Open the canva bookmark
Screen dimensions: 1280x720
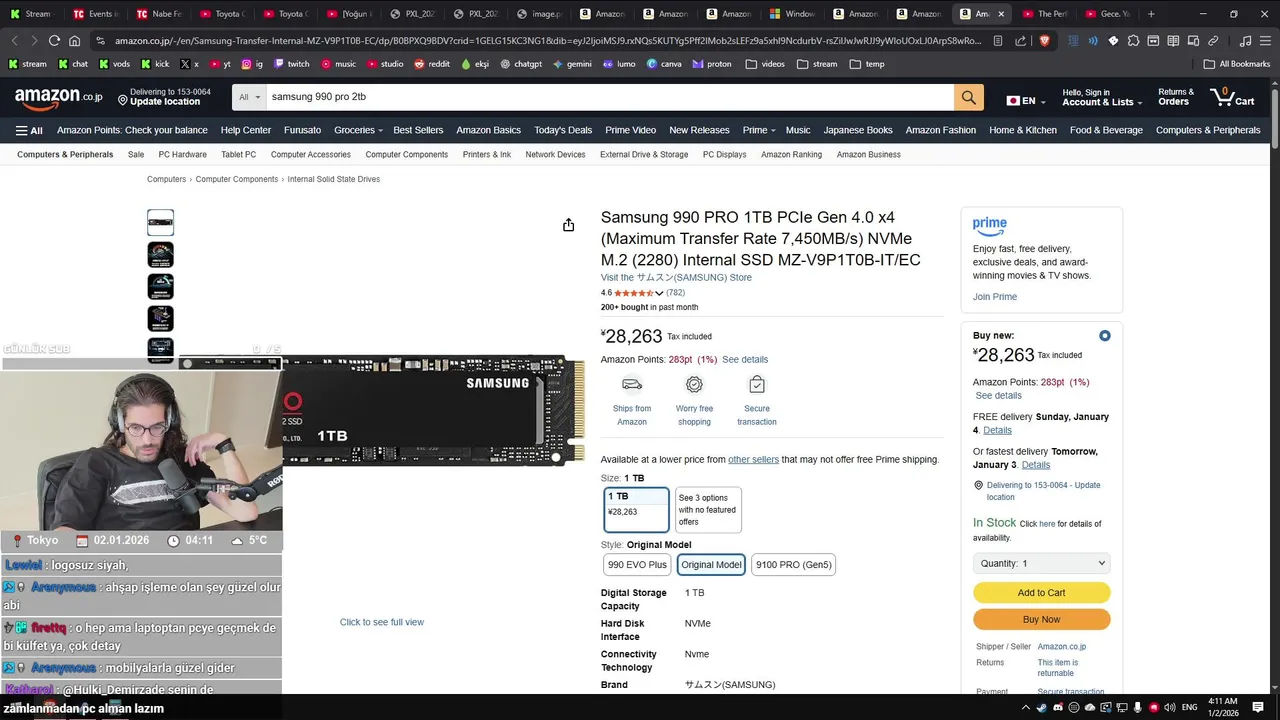point(664,64)
